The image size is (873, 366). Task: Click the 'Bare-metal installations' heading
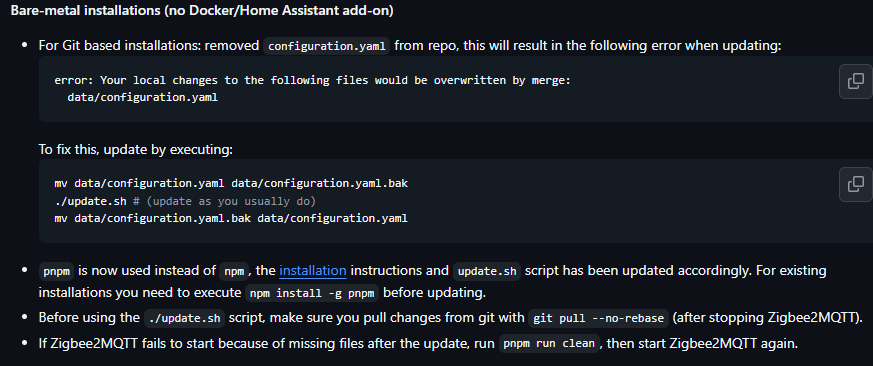202,11
